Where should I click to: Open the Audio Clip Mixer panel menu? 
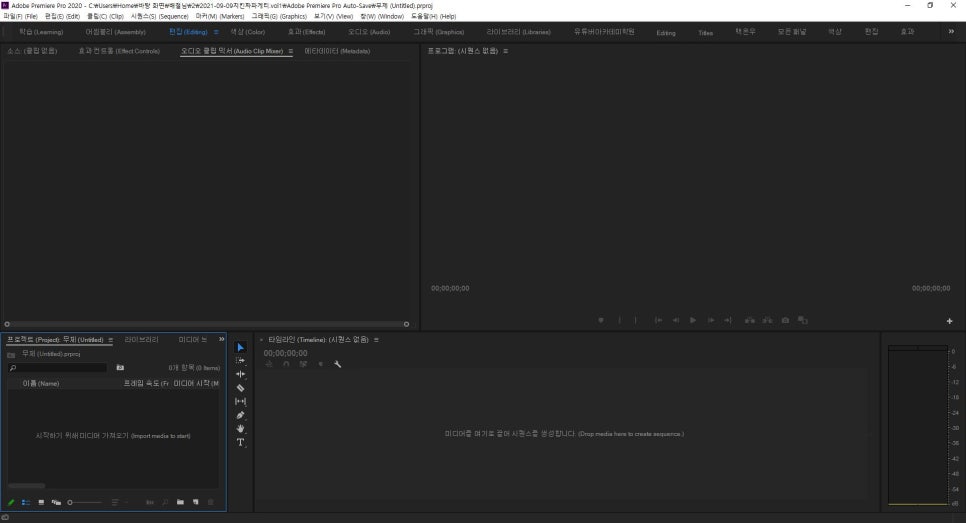290,51
